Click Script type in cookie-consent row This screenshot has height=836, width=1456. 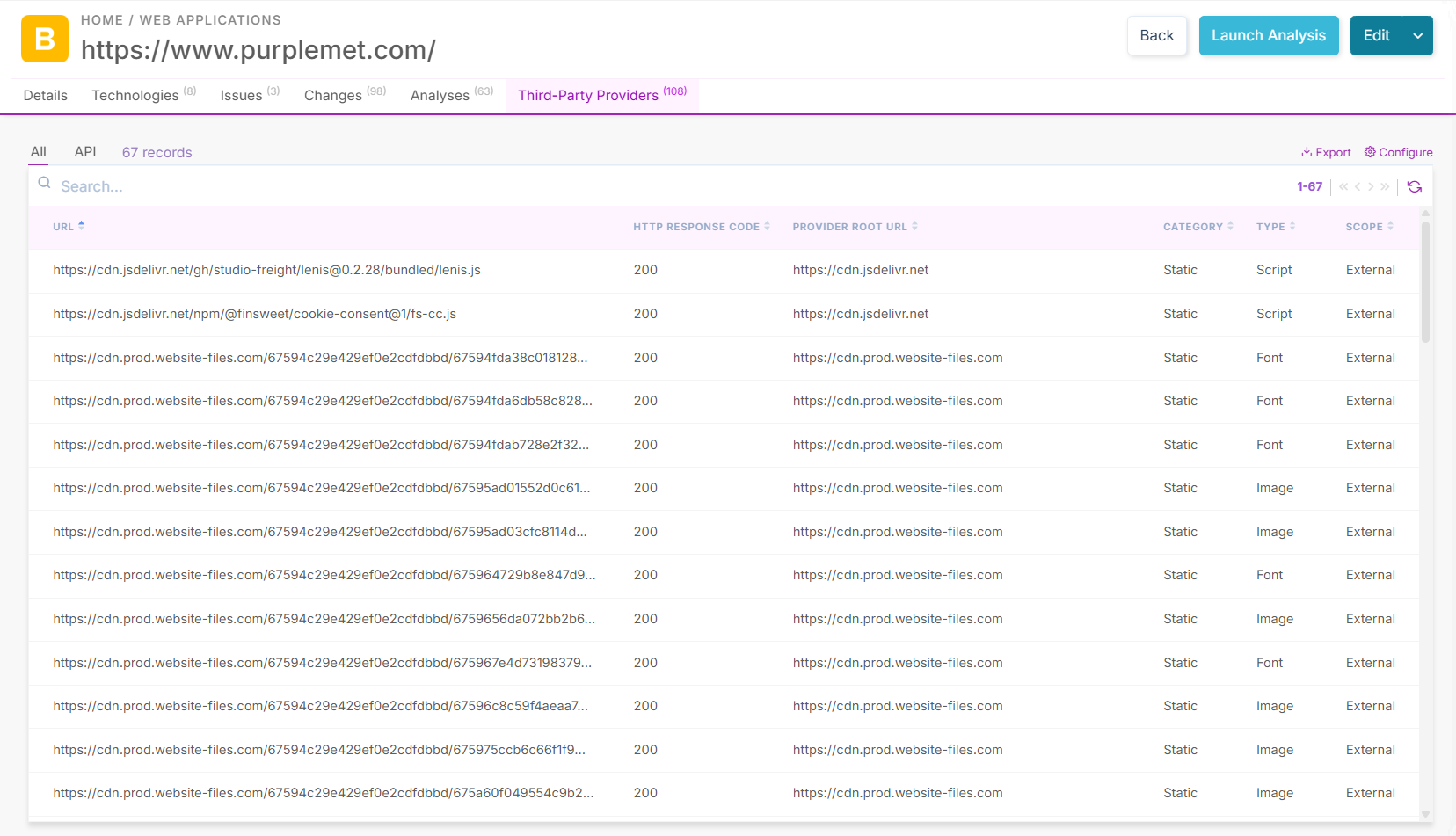(1274, 314)
